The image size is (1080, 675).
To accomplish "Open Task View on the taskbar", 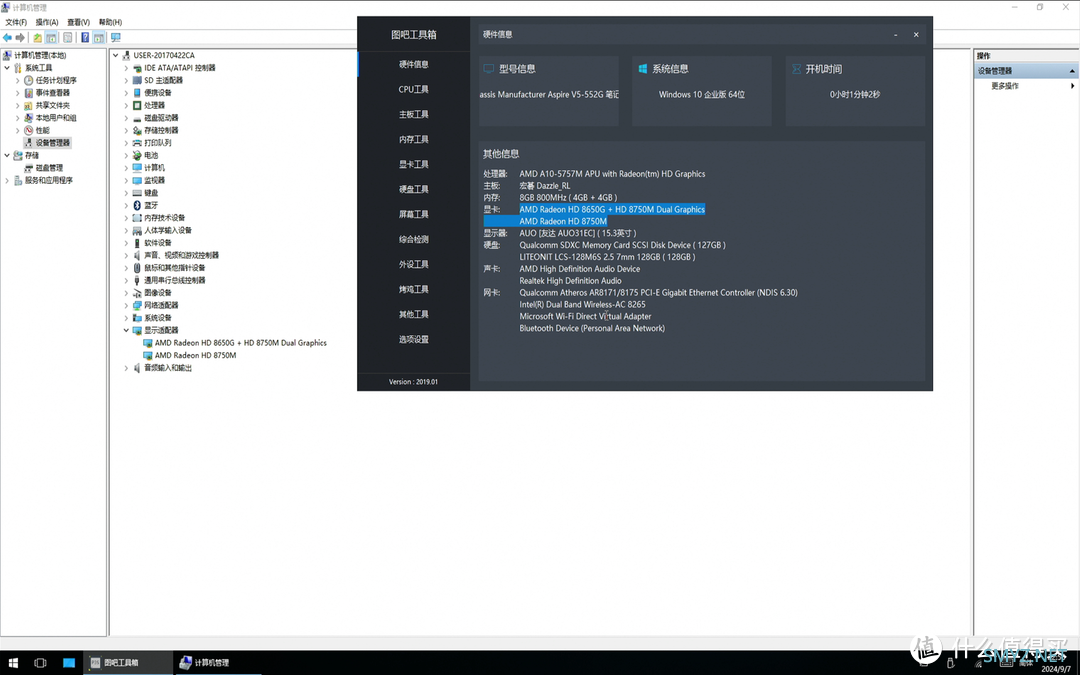I will tap(40, 663).
